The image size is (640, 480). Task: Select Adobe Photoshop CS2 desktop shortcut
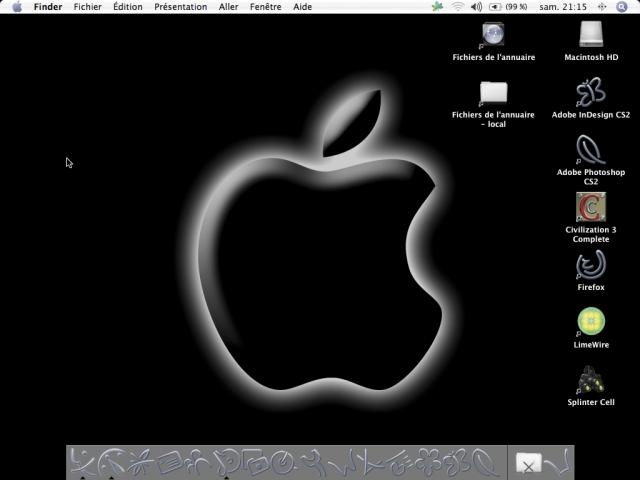[591, 150]
